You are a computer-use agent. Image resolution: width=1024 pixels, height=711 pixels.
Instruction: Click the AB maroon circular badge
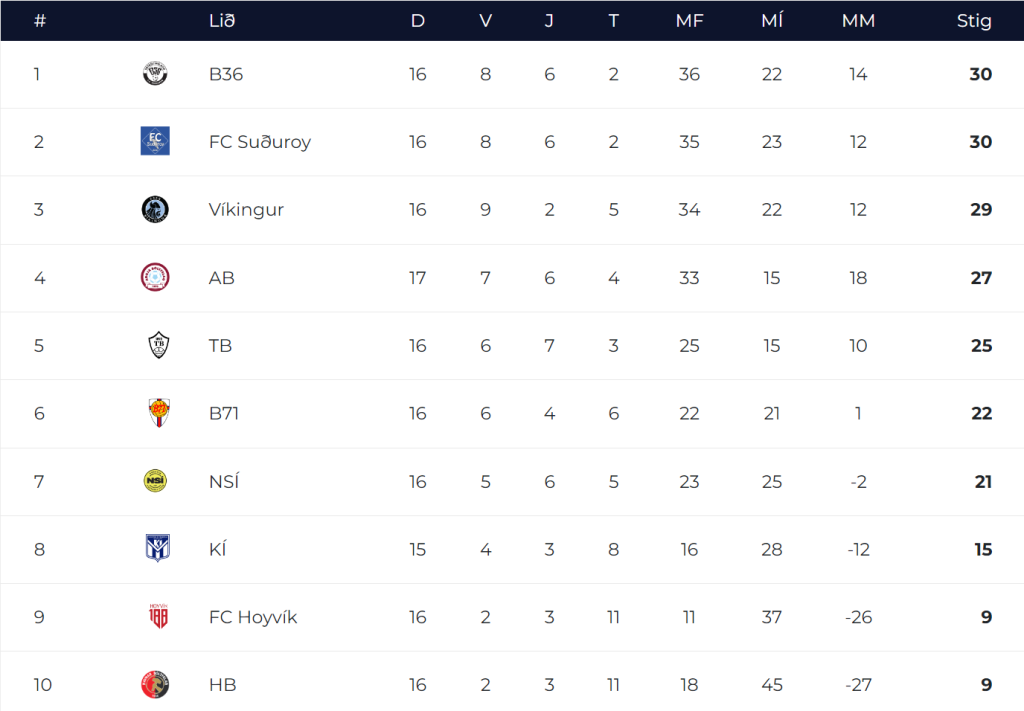(x=155, y=277)
